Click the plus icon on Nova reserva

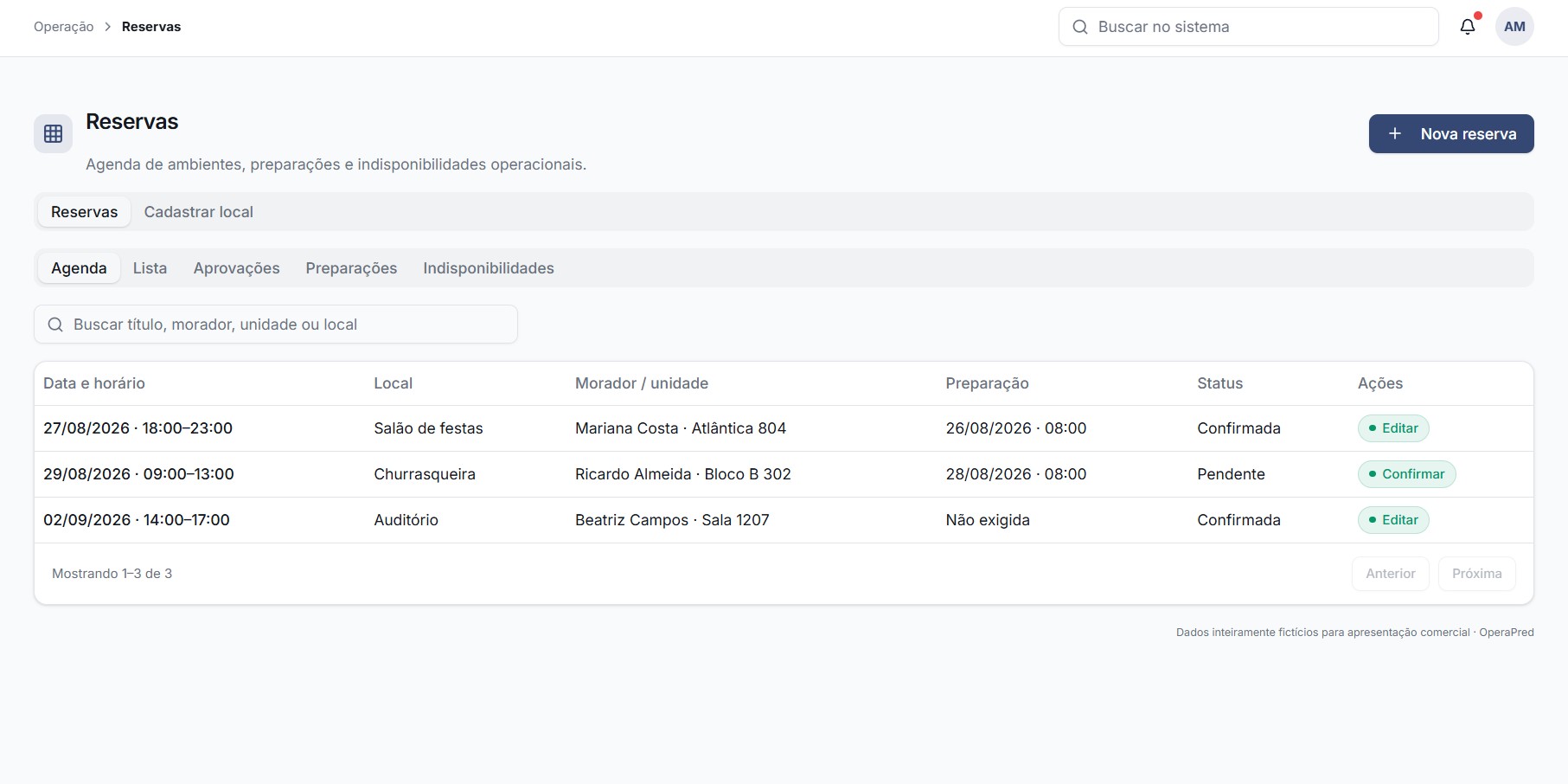coord(1395,133)
